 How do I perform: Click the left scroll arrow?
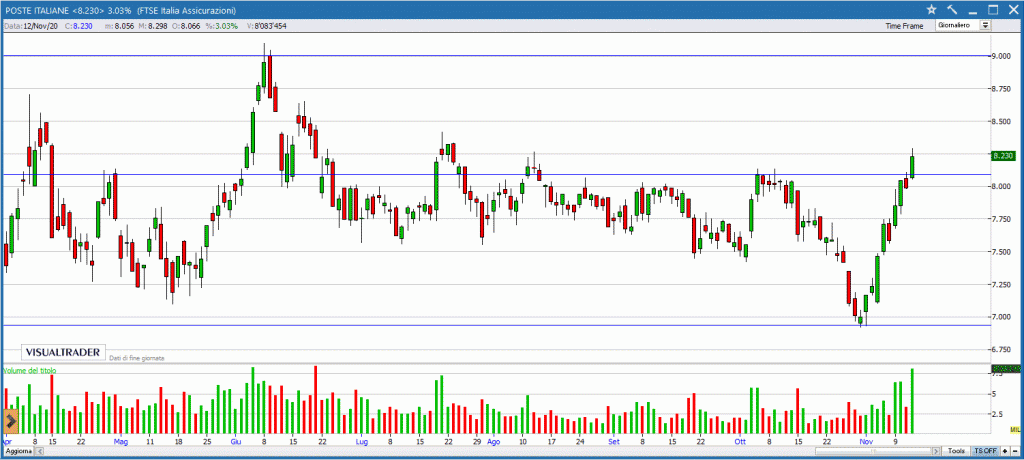38,452
